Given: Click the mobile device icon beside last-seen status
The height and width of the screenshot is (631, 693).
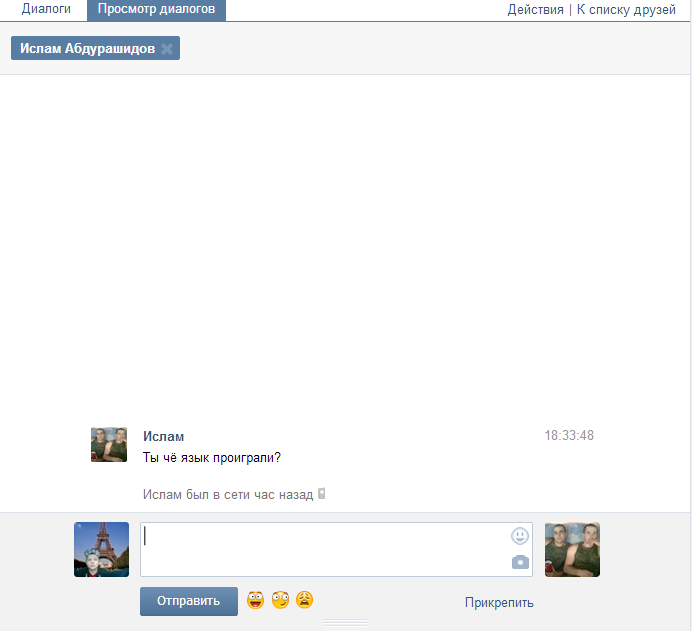Looking at the screenshot, I should (322, 494).
